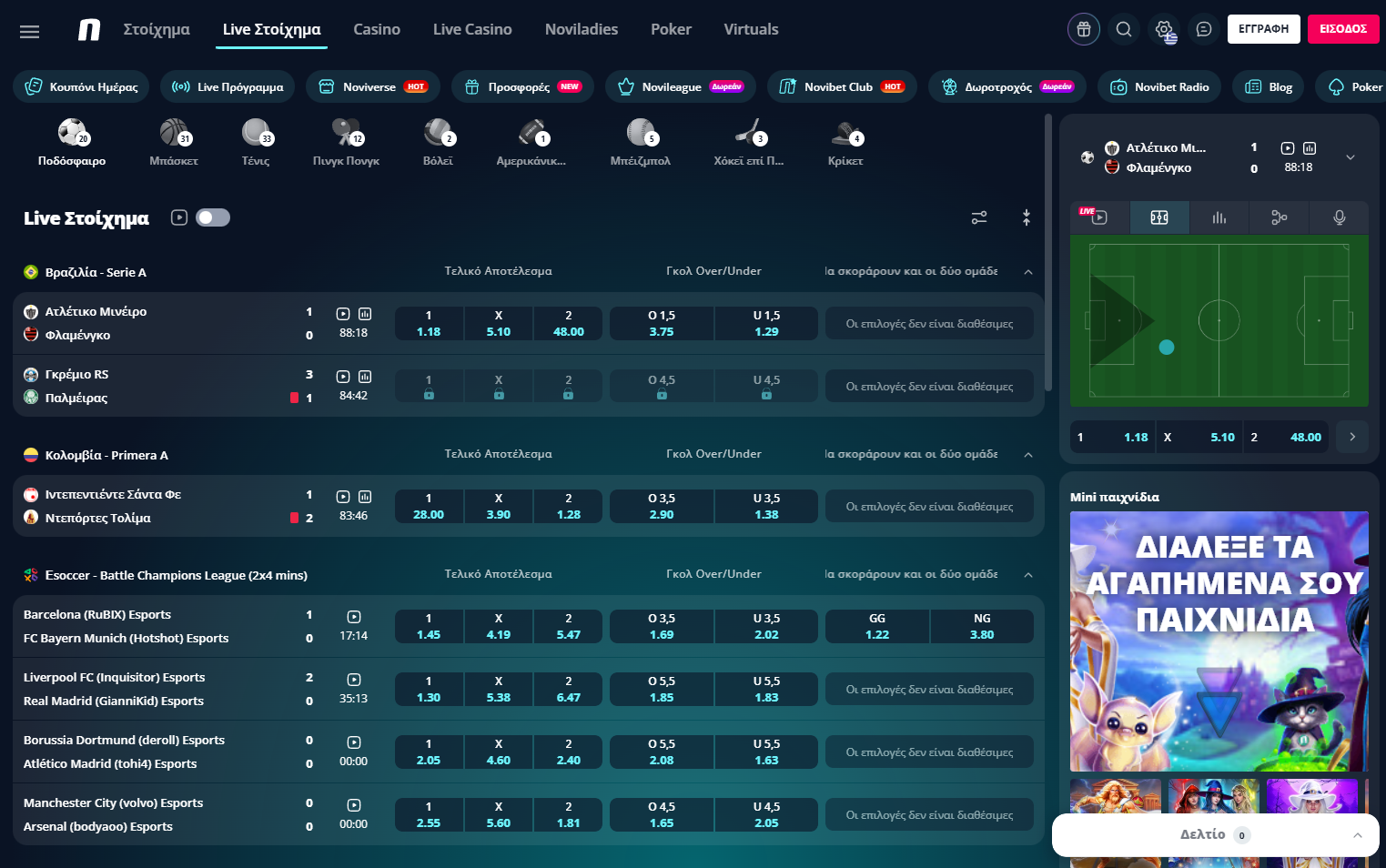Click the ΕΙΣΟΔΟΣ login button
Image resolution: width=1386 pixels, height=868 pixels.
click(1342, 29)
